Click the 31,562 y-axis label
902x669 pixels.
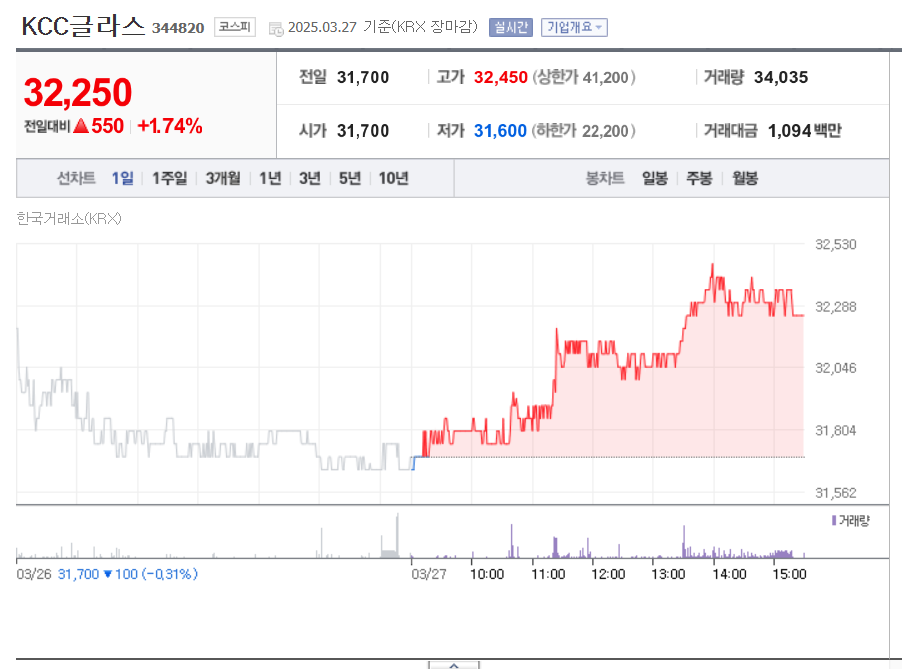(835, 493)
